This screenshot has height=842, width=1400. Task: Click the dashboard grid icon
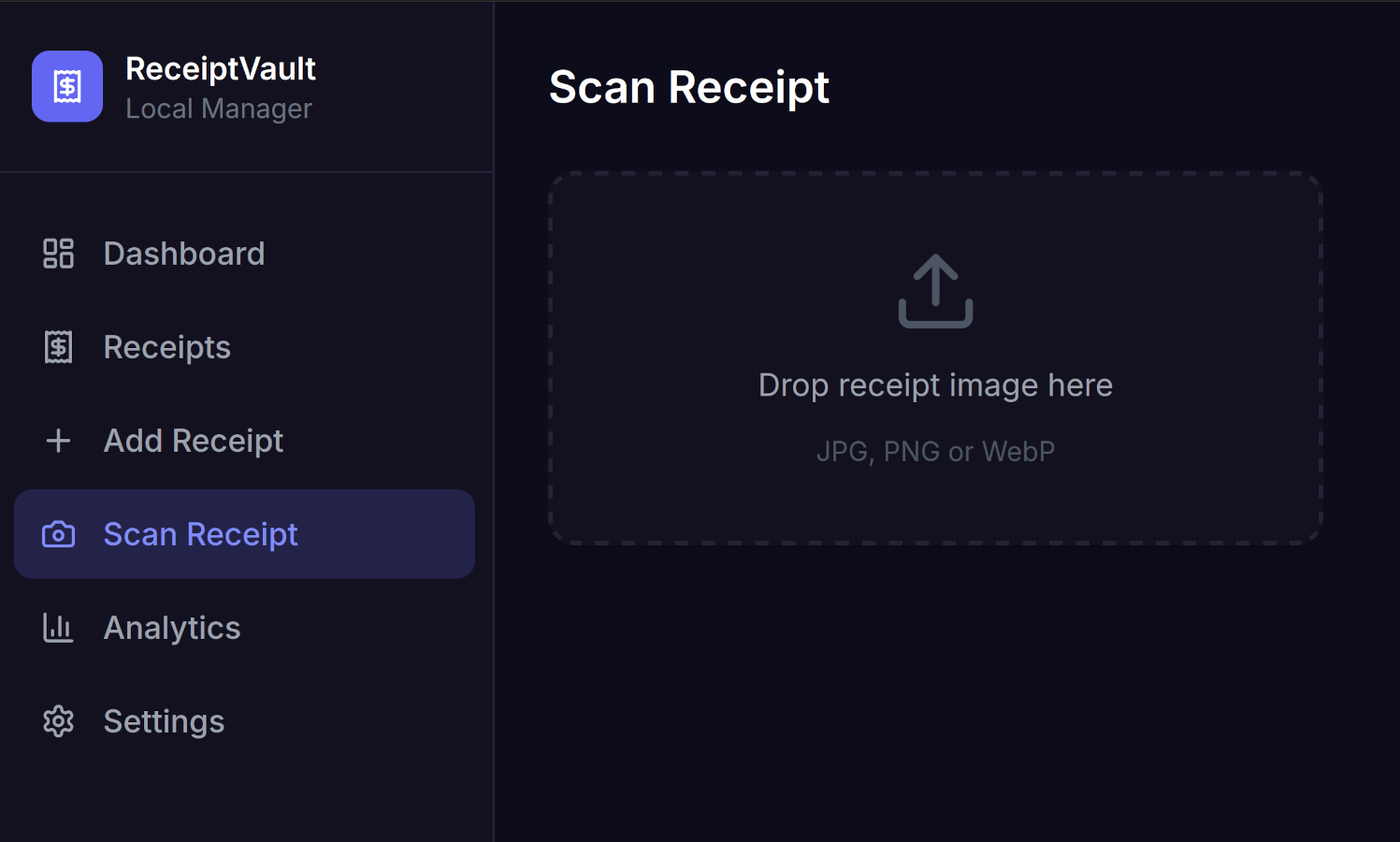tap(58, 253)
